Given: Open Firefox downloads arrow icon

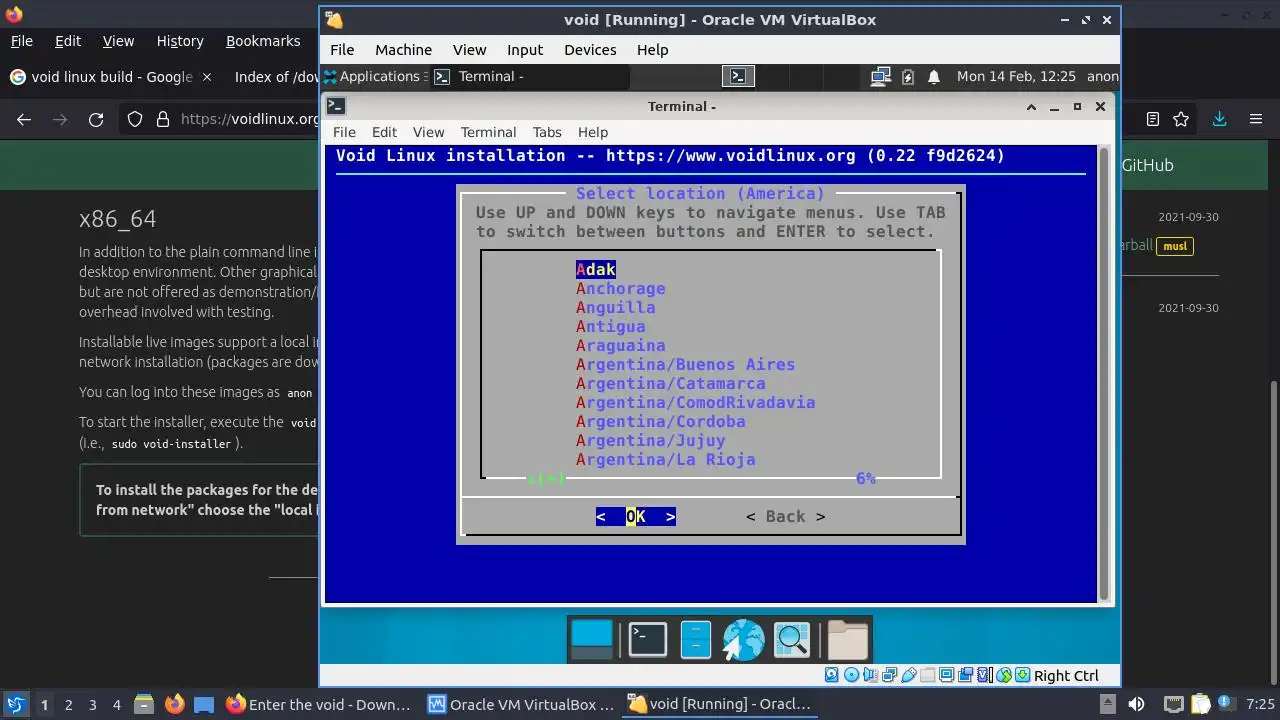Looking at the screenshot, I should pyautogui.click(x=1219, y=119).
